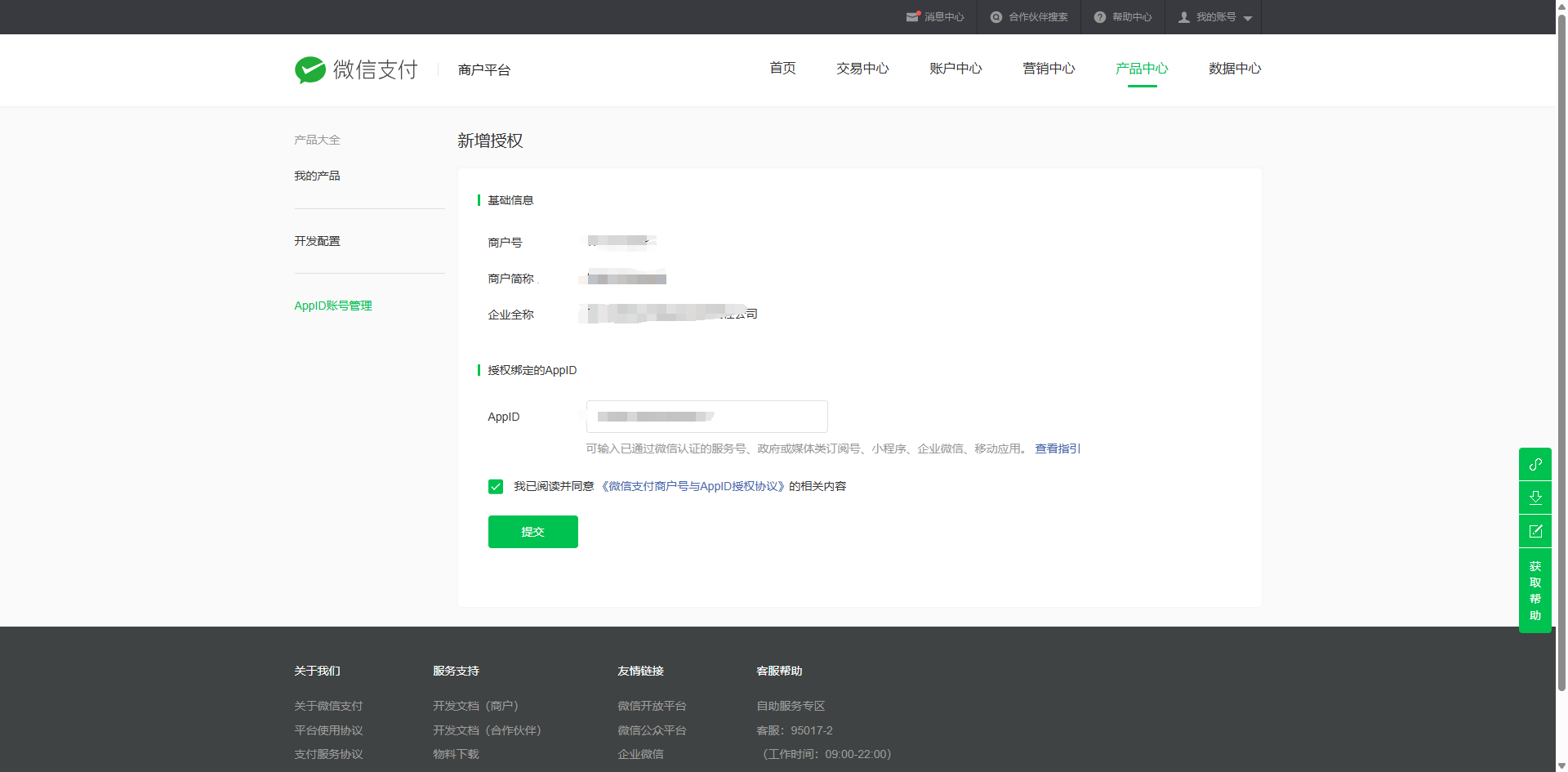Viewport: 1568px width, 772px height.
Task: Click the WeChat Pay logo
Action: pyautogui.click(x=356, y=70)
